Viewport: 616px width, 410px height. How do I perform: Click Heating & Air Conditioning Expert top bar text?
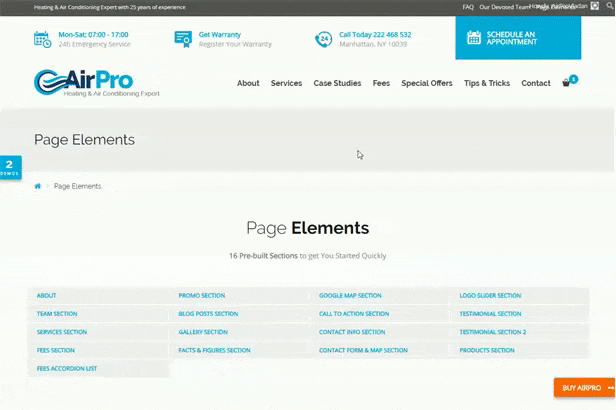(110, 7)
